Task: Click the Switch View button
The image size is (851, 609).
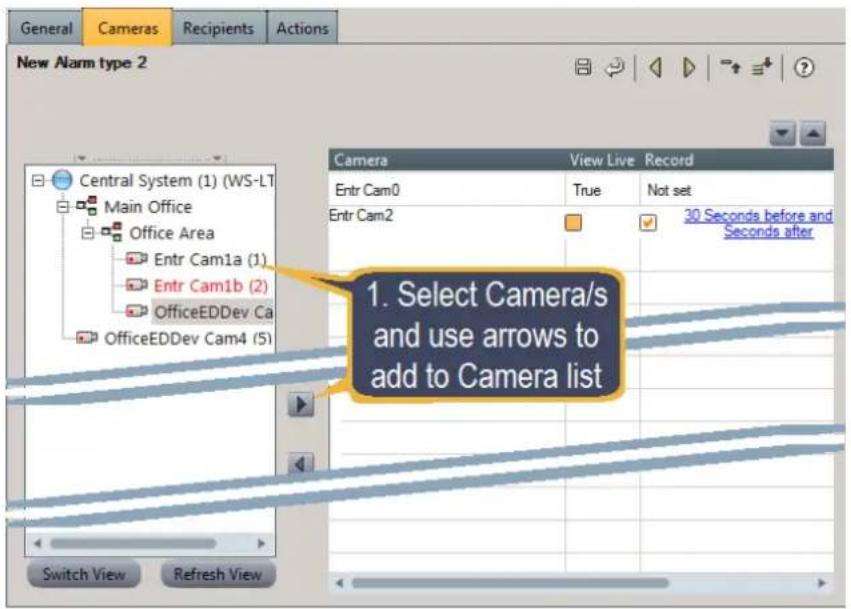Action: (x=84, y=574)
